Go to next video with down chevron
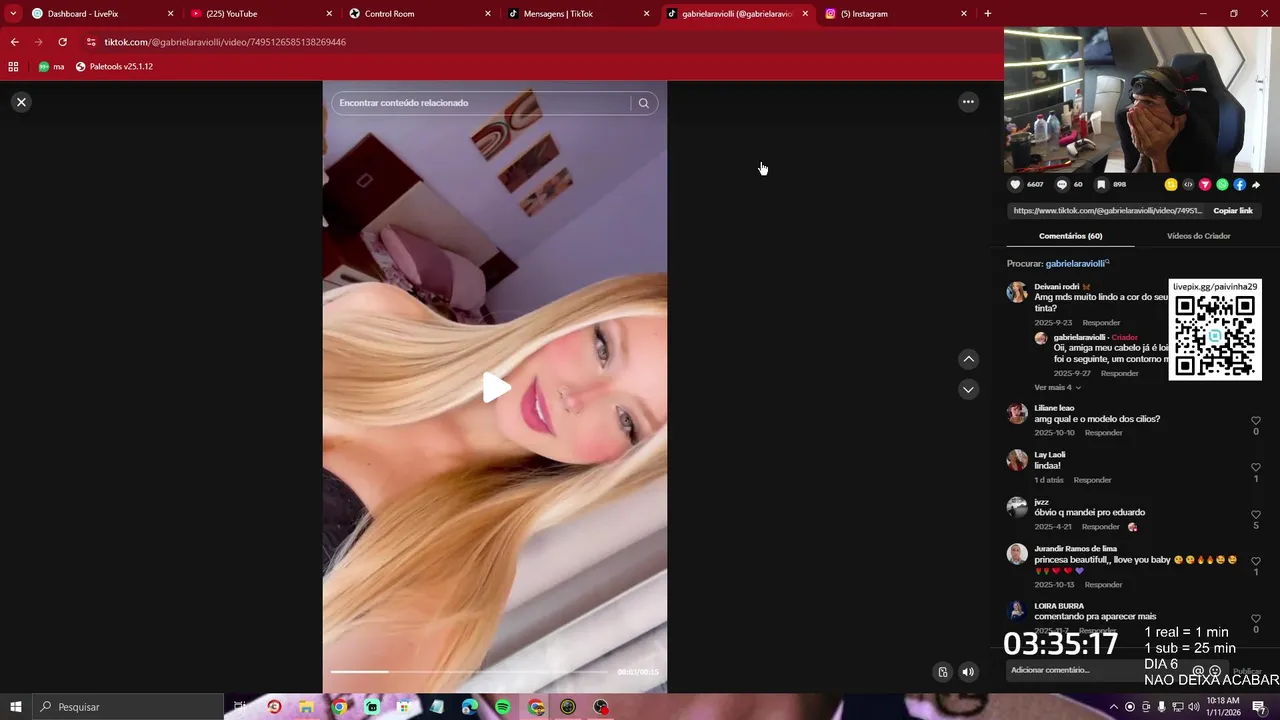Screen dimensions: 1280x720 click(968, 389)
